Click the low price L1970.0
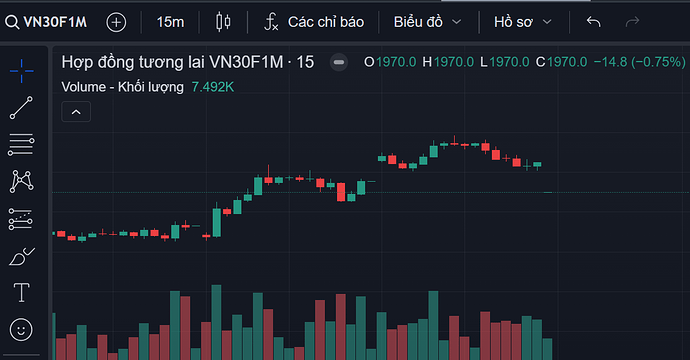 [504, 62]
